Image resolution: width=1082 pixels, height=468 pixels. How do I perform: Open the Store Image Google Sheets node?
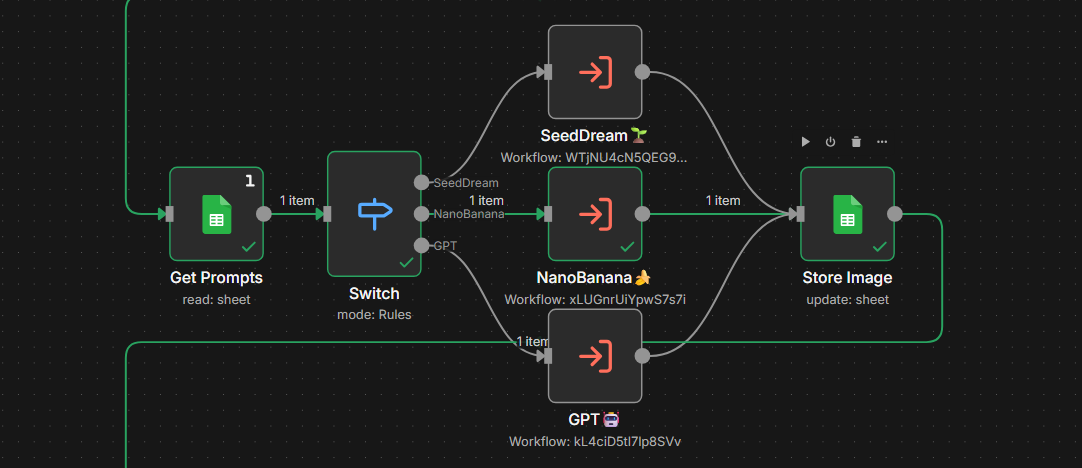coord(847,214)
